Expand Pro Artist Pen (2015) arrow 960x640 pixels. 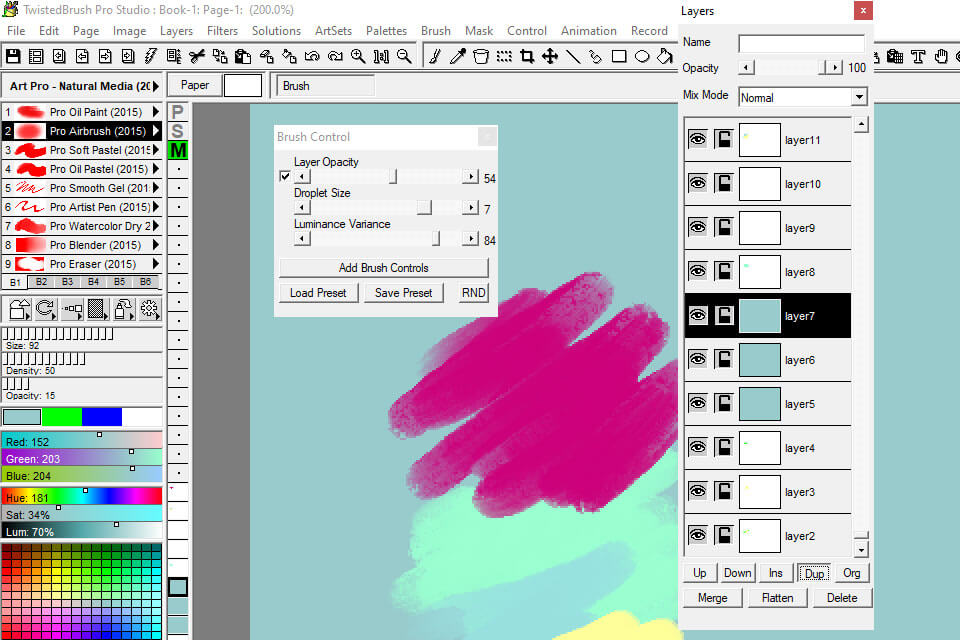[156, 207]
